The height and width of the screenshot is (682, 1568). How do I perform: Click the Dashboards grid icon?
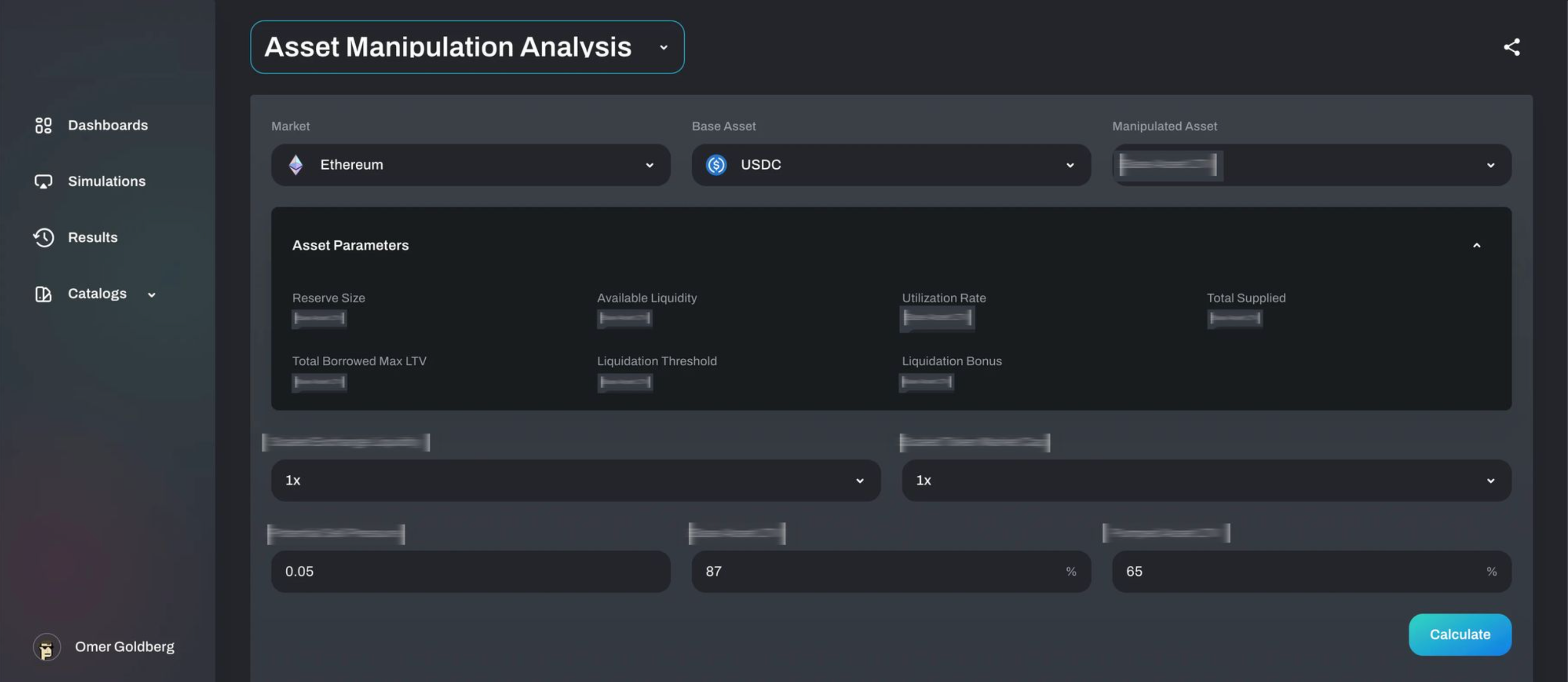(43, 125)
